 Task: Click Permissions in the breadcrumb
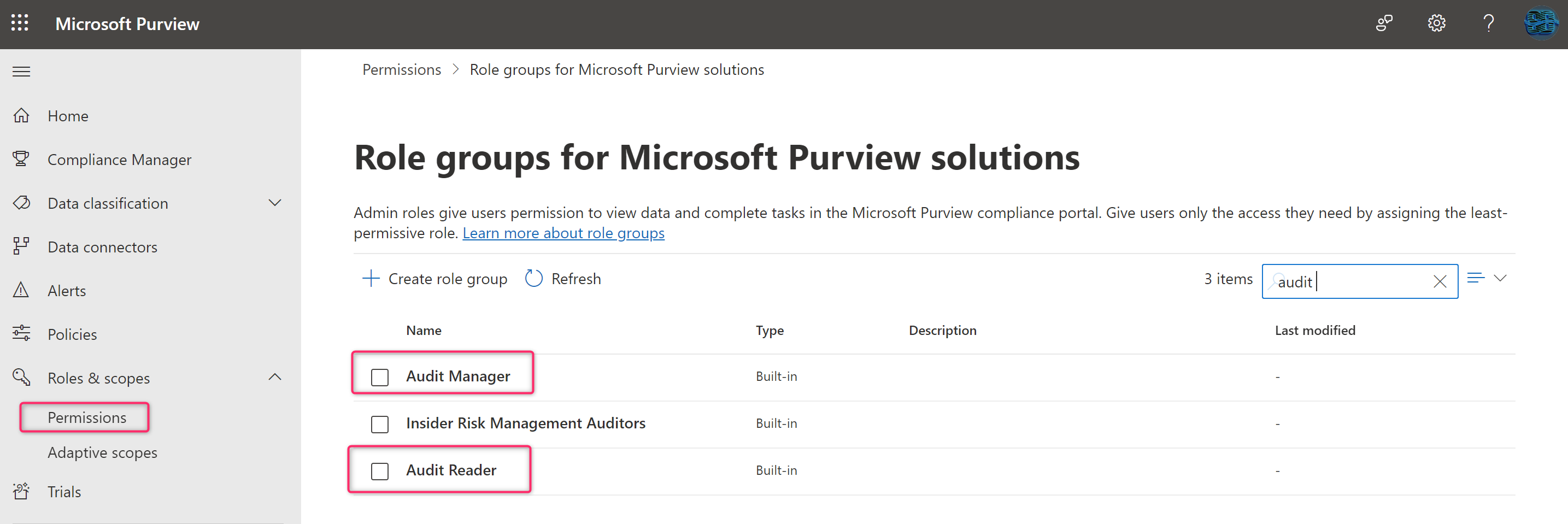tap(402, 70)
